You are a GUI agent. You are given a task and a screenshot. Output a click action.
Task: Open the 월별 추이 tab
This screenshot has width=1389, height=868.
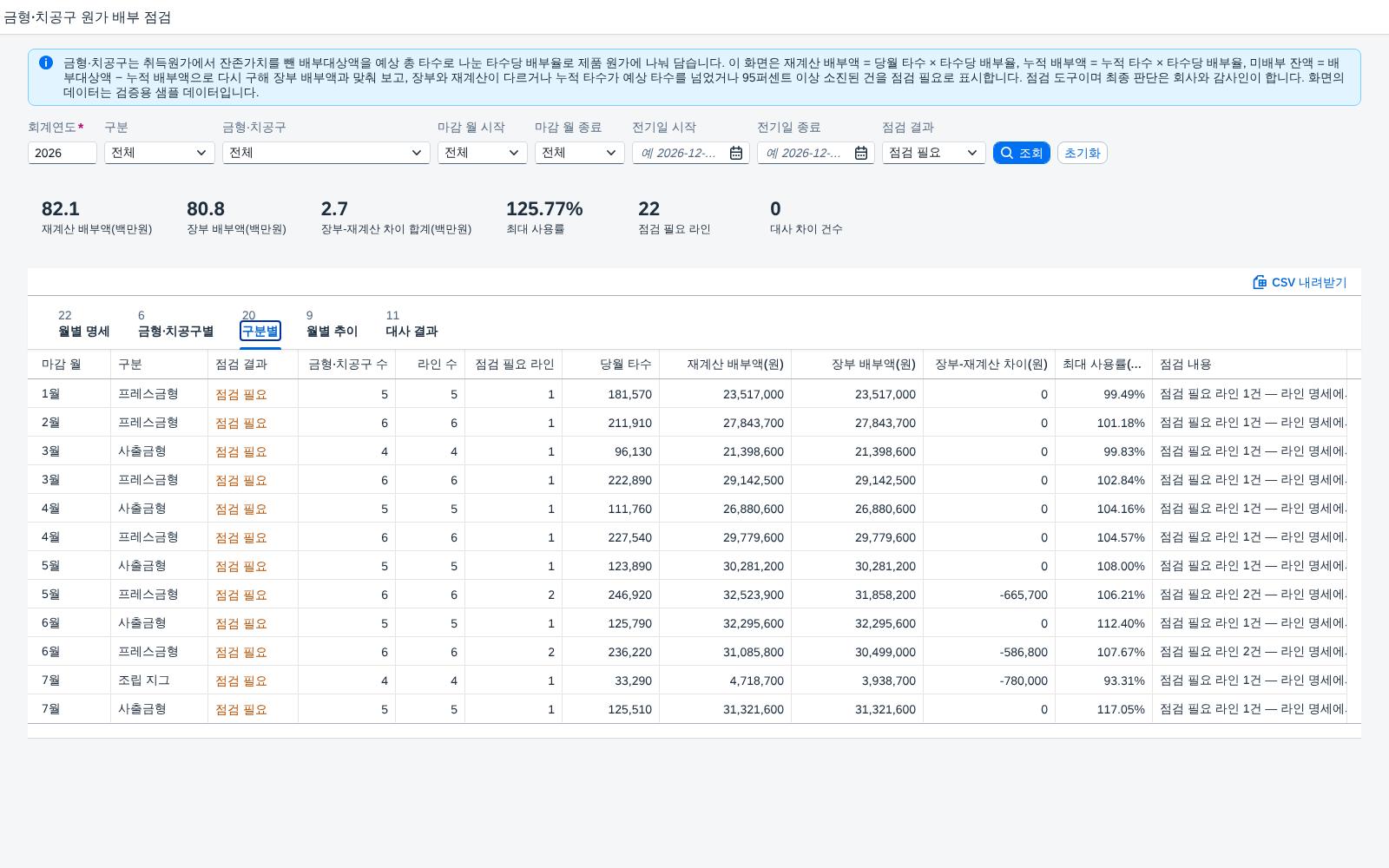tap(332, 324)
